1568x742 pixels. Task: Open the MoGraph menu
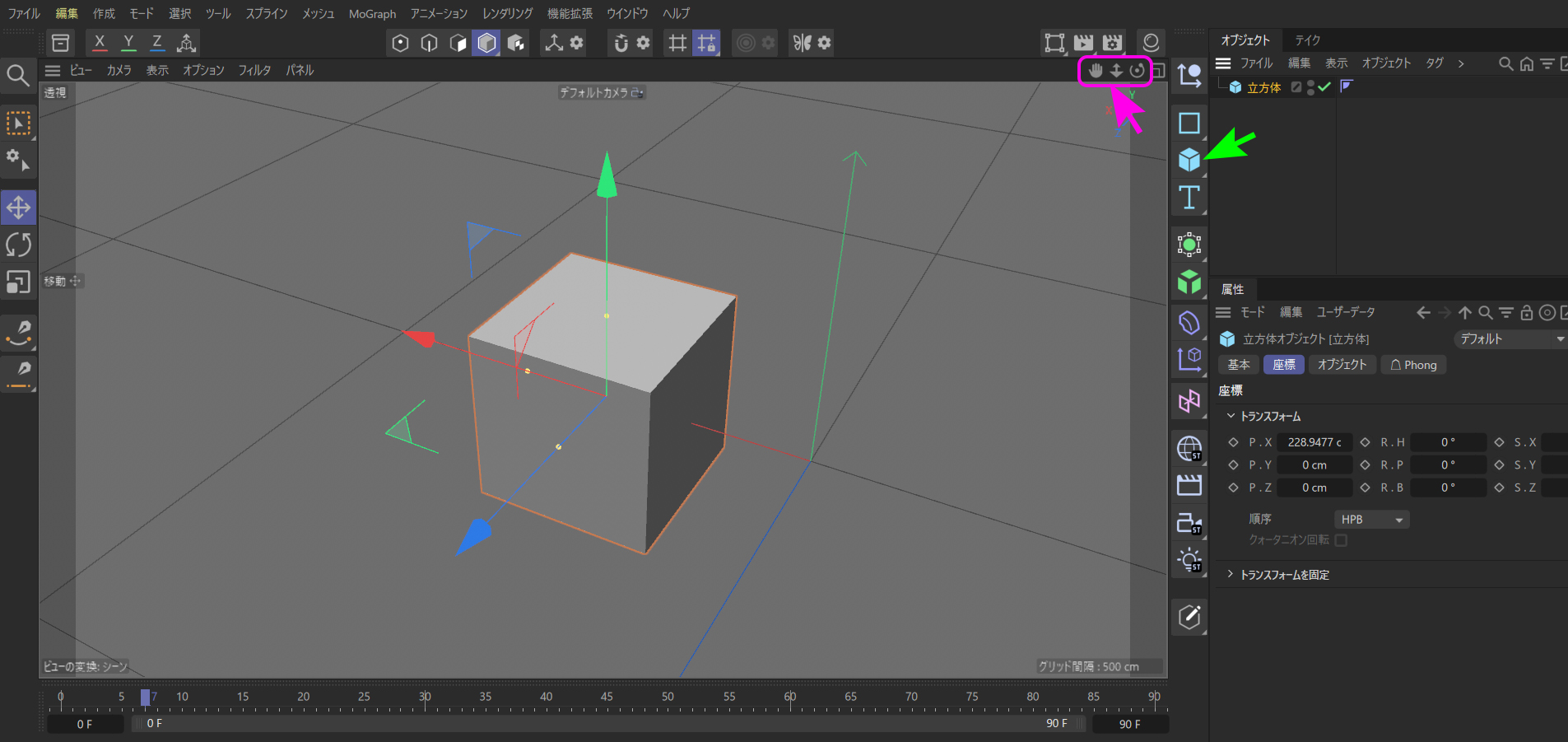[372, 14]
